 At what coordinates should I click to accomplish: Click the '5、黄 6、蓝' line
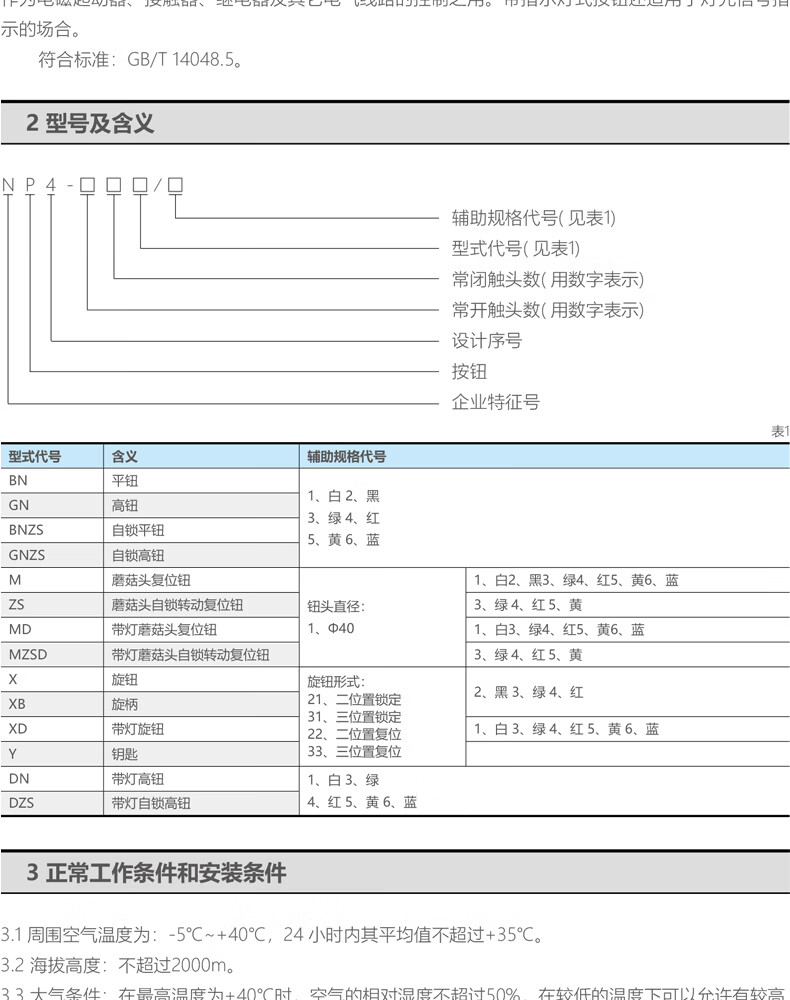point(344,540)
